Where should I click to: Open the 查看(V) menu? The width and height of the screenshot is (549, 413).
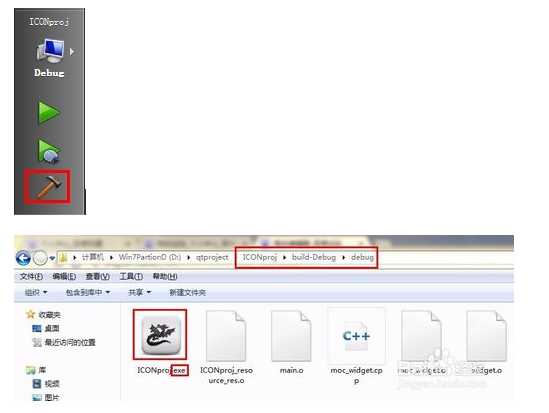tap(98, 277)
